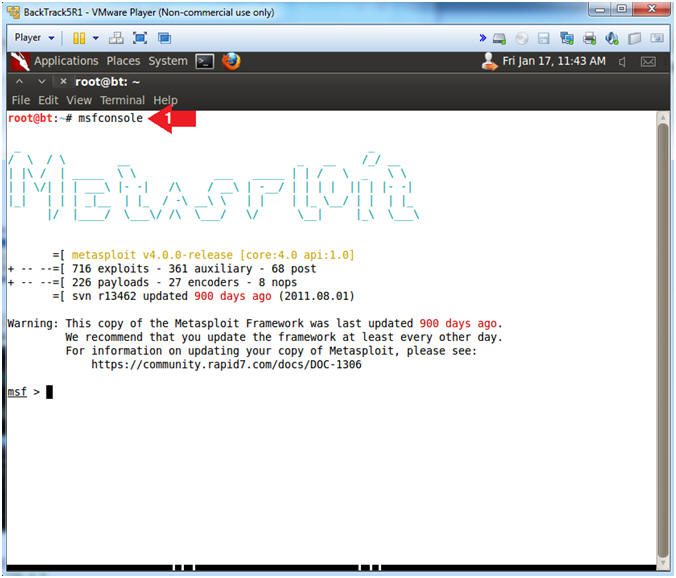Send Ctrl+Alt+Del via VMware toolbar icon

[116, 38]
